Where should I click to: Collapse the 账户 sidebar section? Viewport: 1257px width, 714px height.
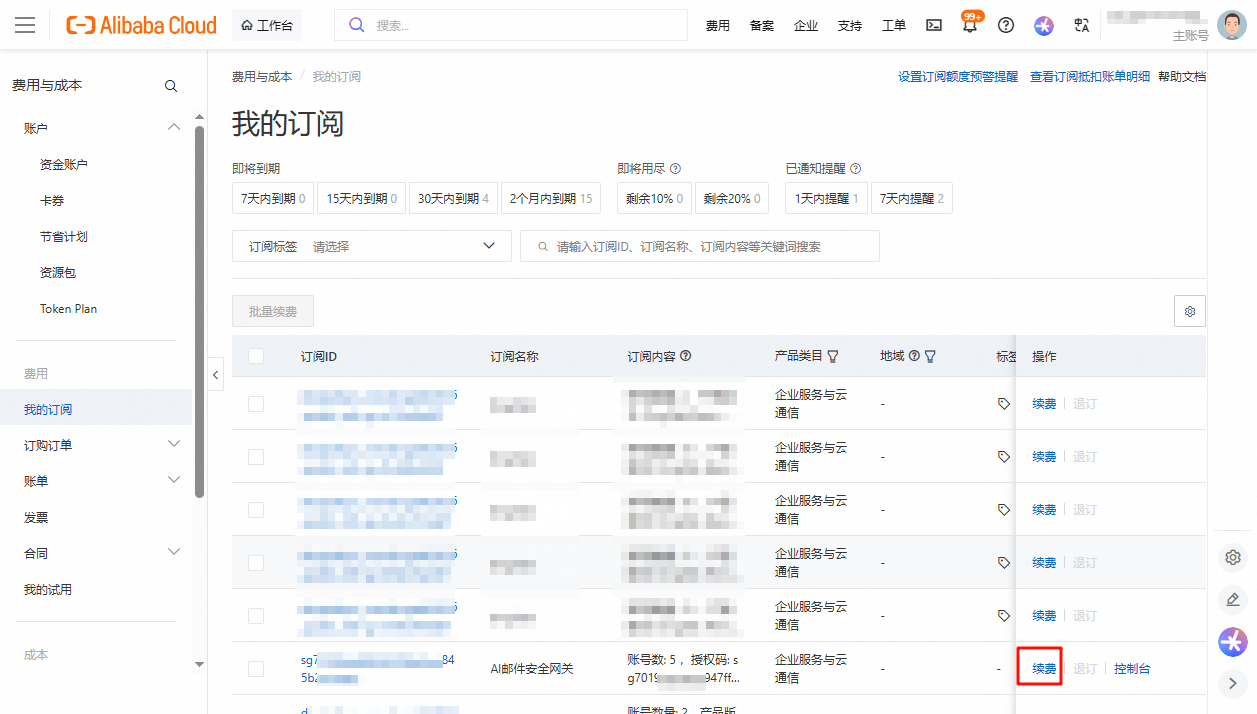(x=174, y=127)
